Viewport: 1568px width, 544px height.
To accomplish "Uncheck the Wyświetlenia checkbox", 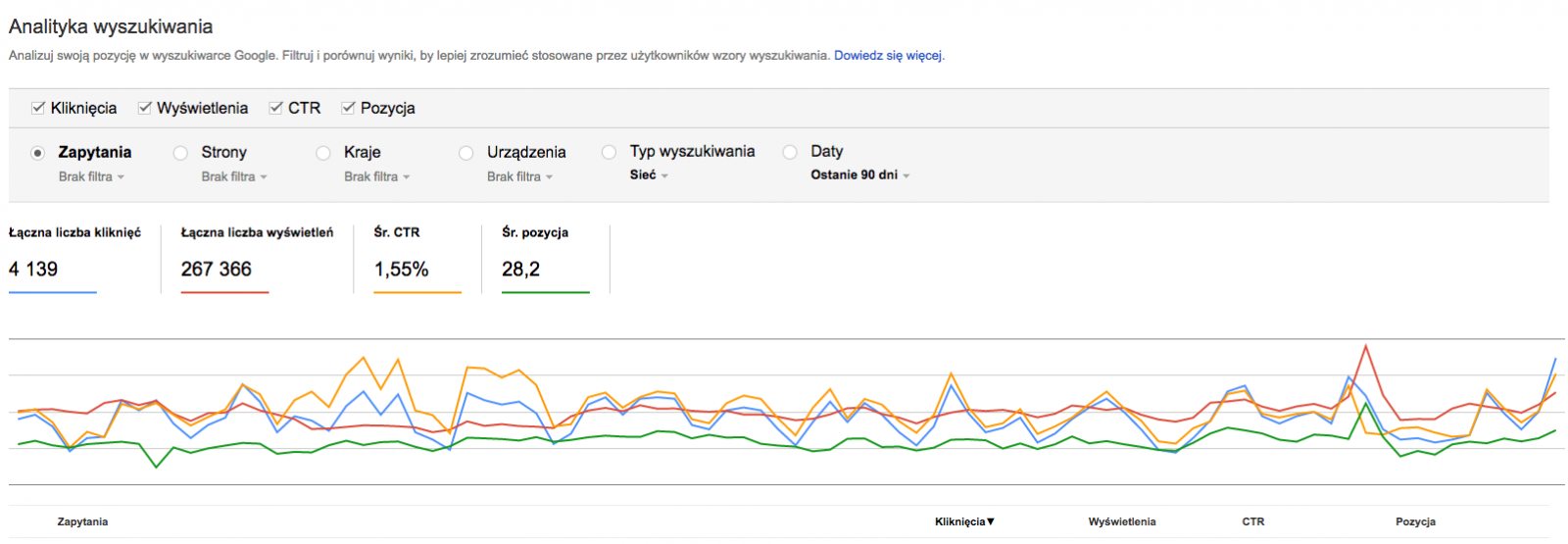I will click(x=145, y=108).
